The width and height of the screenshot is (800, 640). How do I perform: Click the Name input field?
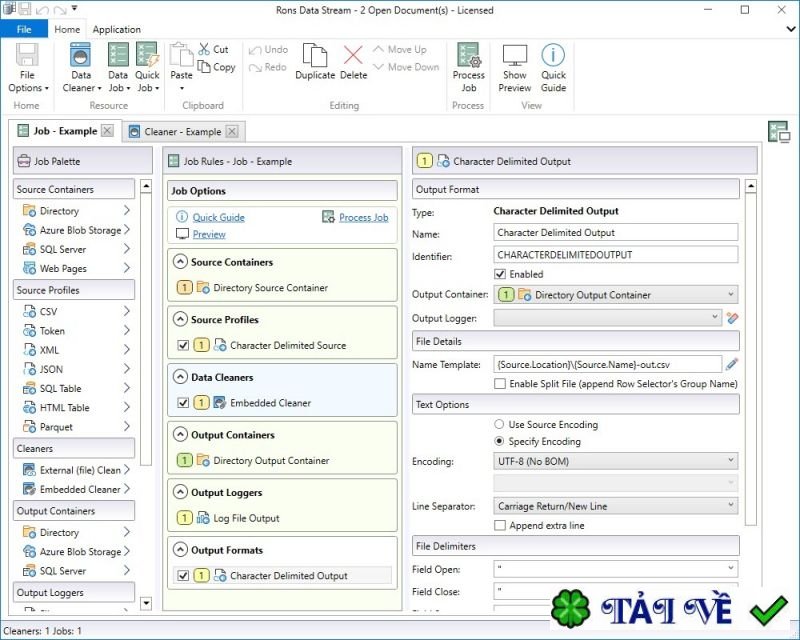(615, 233)
